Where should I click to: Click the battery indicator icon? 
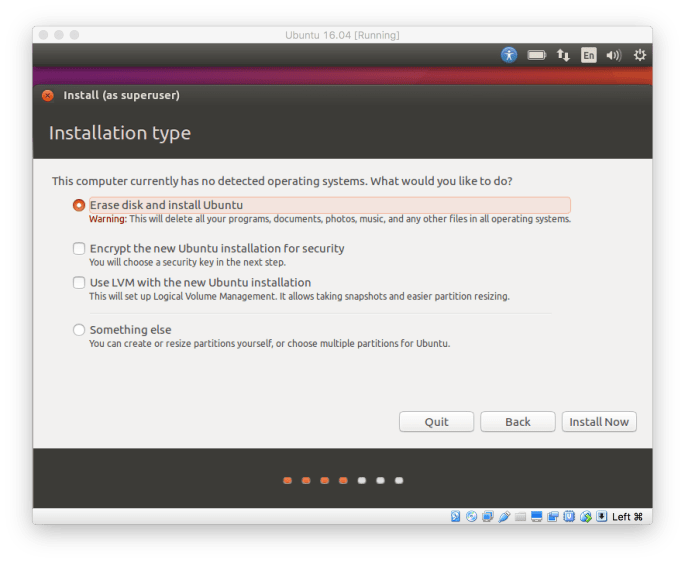coord(536,55)
